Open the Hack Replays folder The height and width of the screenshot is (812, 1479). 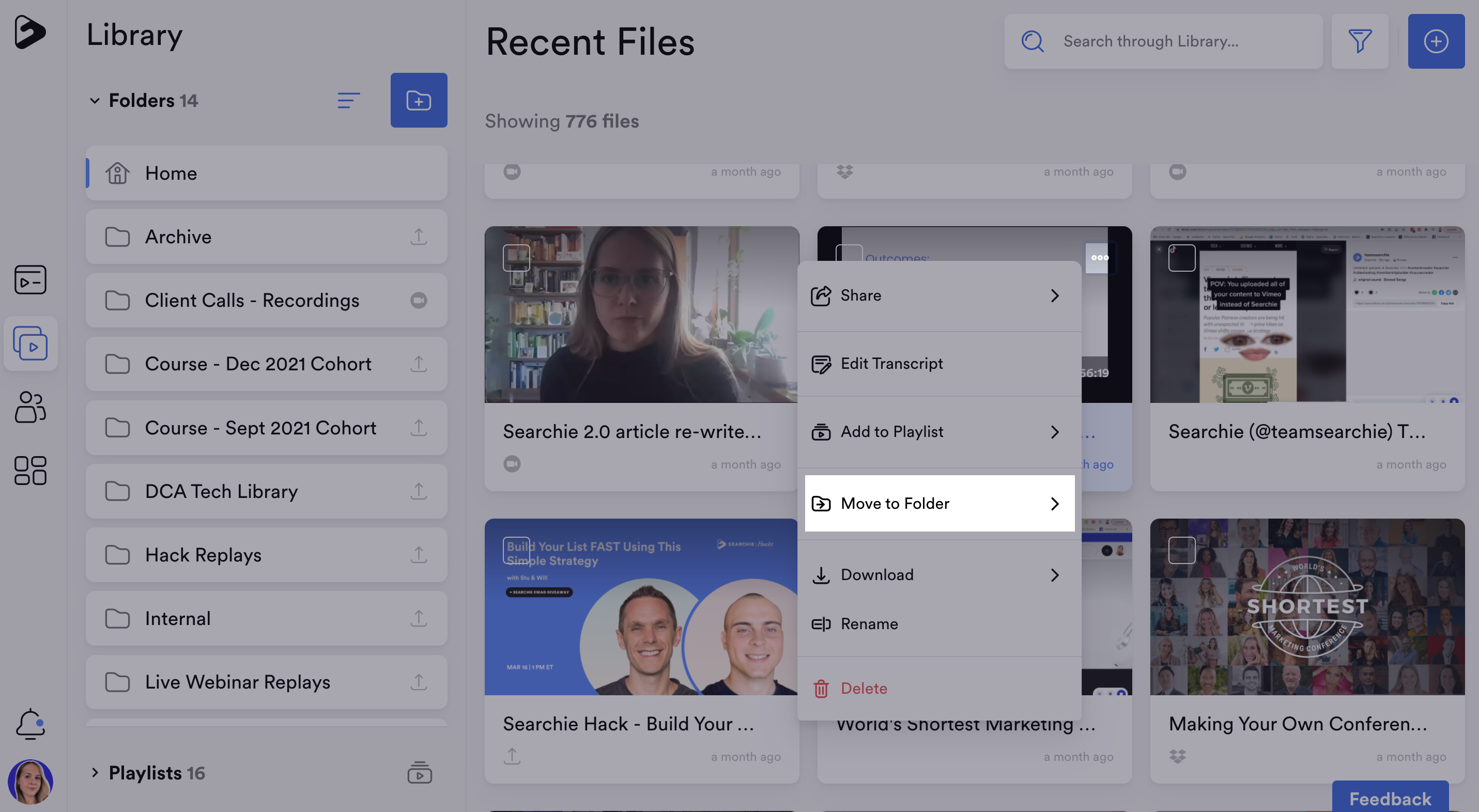(x=267, y=555)
